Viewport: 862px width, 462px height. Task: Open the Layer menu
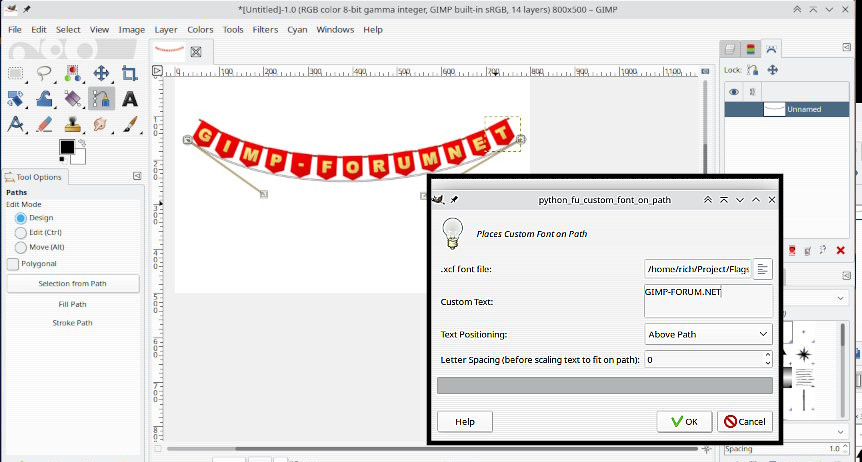pos(165,30)
